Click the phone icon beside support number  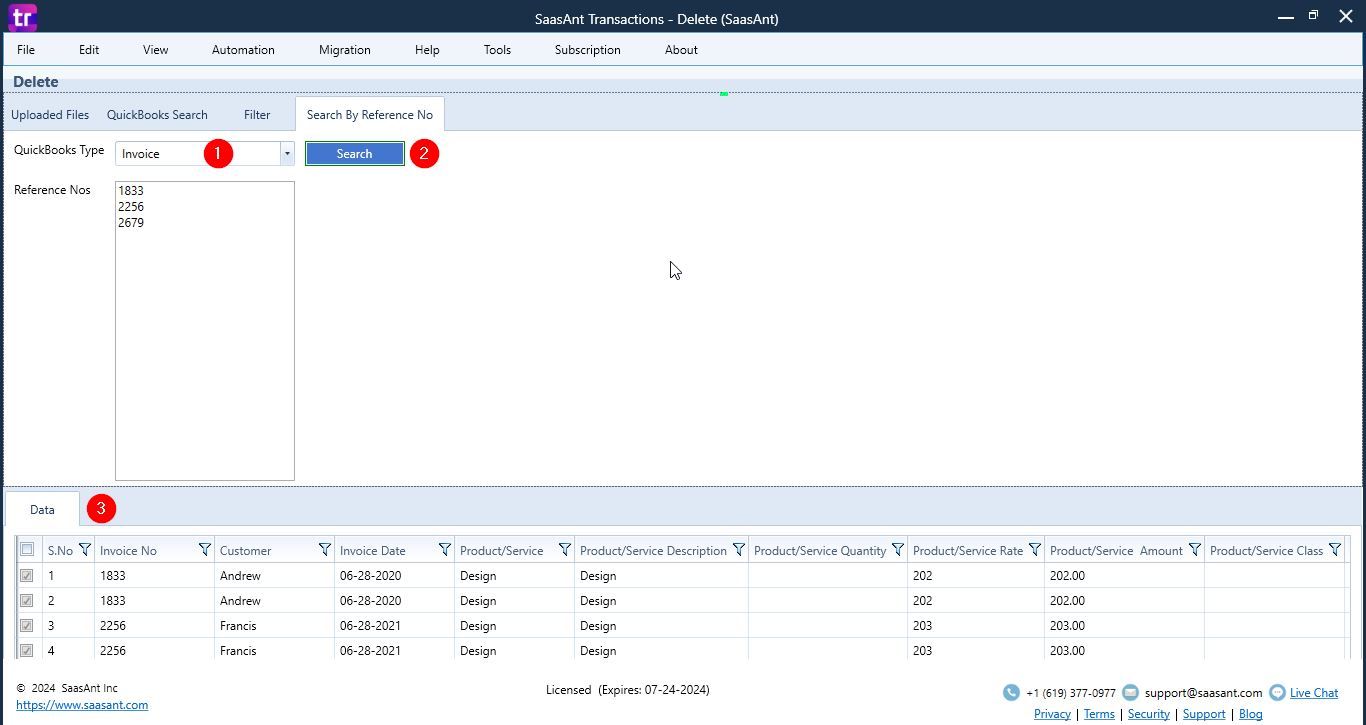coord(1011,692)
